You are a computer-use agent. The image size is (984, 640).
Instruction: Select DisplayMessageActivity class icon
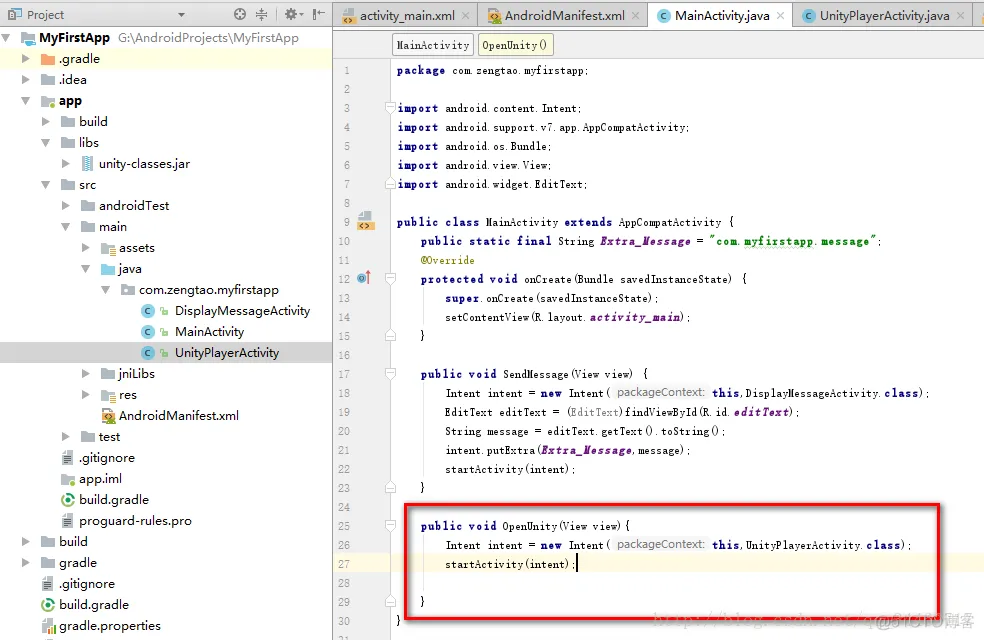point(148,311)
